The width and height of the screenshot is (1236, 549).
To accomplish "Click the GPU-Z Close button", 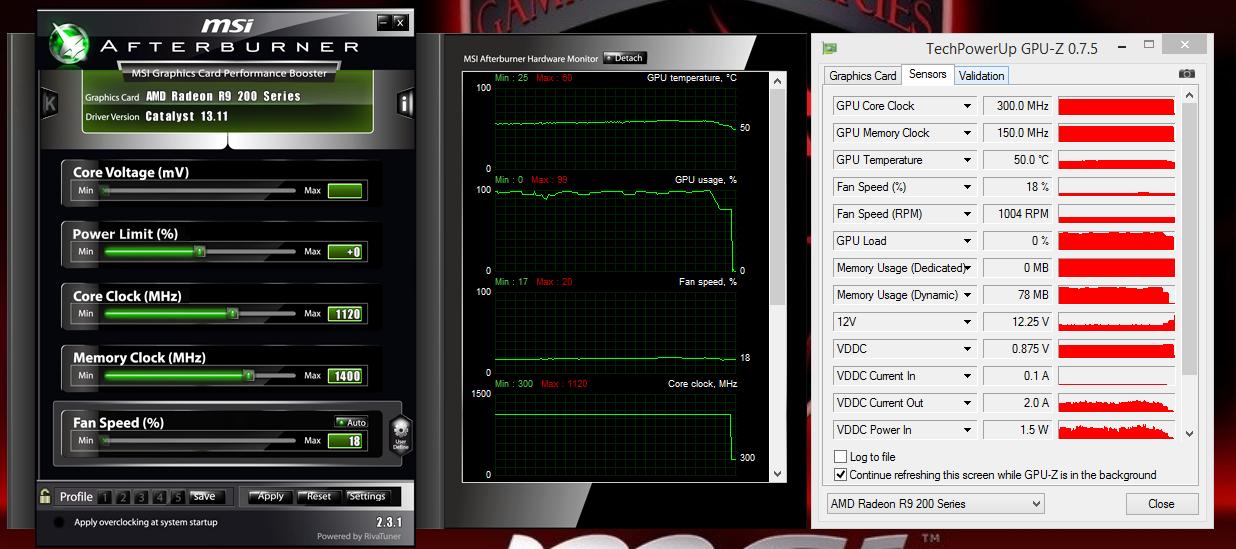I will (1161, 504).
